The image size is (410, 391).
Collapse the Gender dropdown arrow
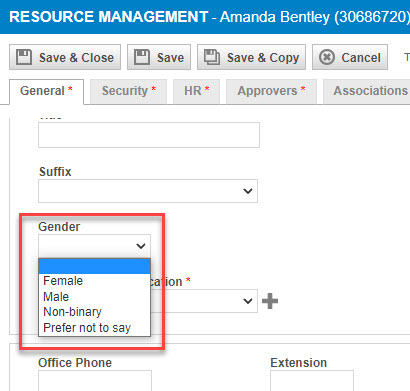point(141,246)
